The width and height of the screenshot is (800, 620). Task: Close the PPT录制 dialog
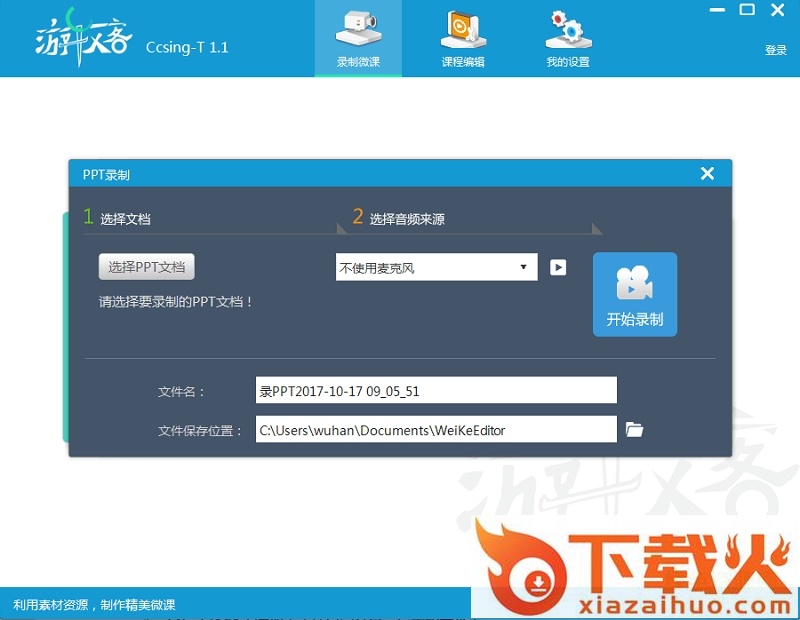707,174
